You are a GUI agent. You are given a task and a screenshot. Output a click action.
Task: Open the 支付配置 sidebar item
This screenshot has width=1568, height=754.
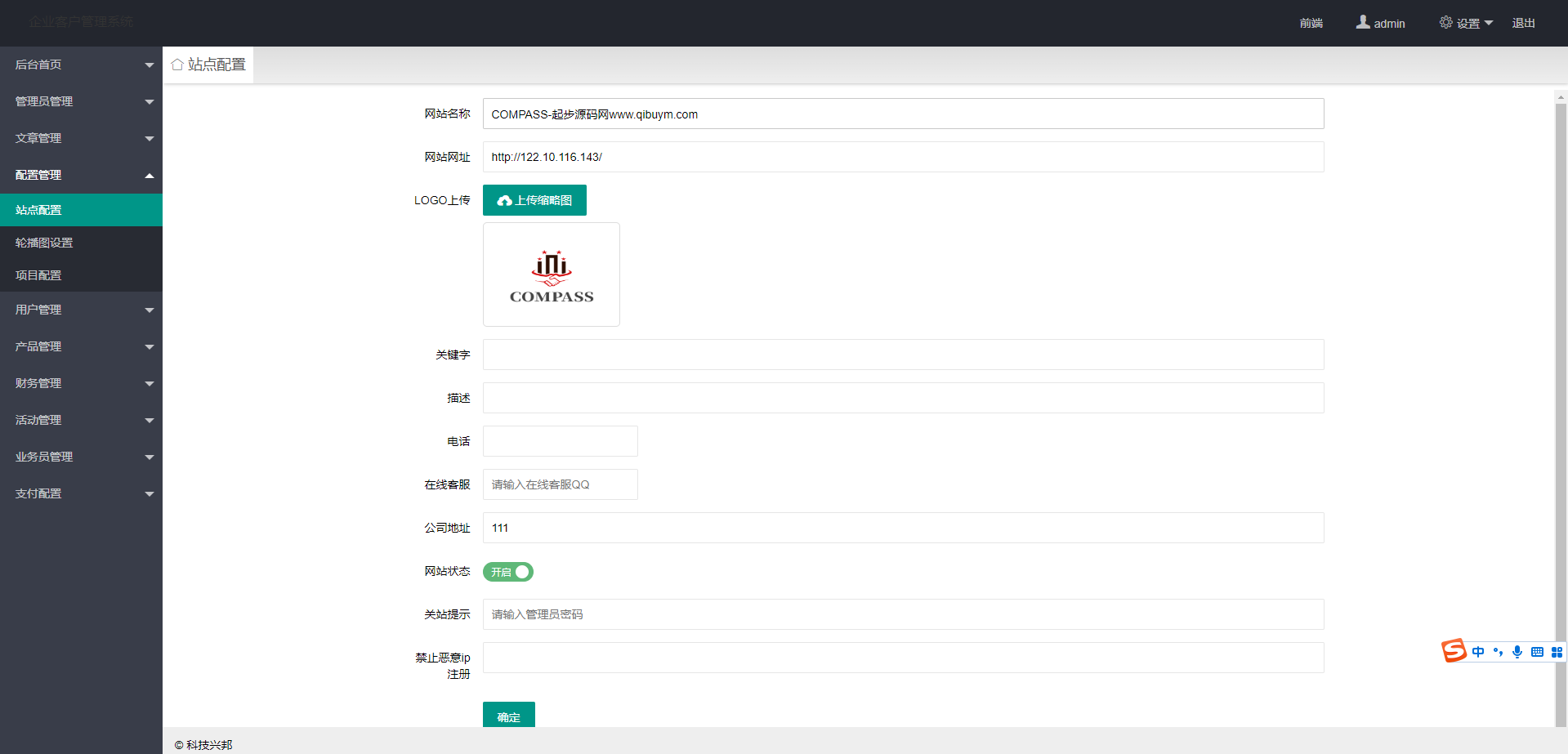pyautogui.click(x=81, y=493)
